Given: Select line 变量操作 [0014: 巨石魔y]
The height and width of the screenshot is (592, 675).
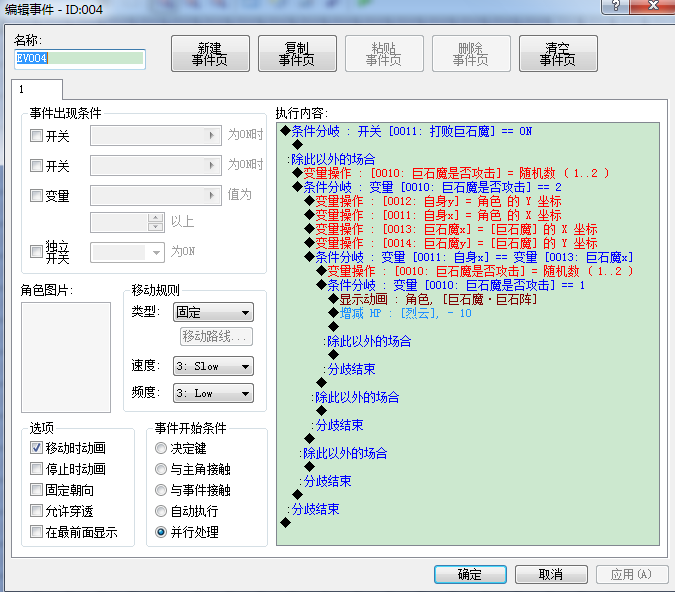Looking at the screenshot, I should pyautogui.click(x=451, y=243).
